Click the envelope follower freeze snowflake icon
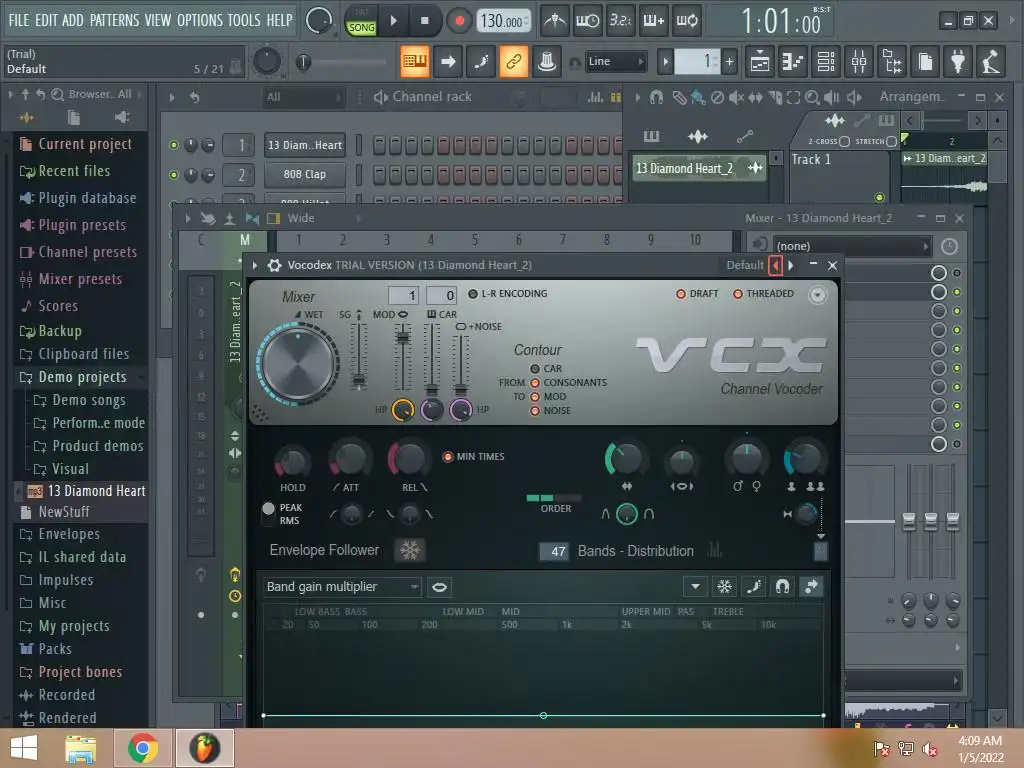1024x768 pixels. [x=410, y=550]
